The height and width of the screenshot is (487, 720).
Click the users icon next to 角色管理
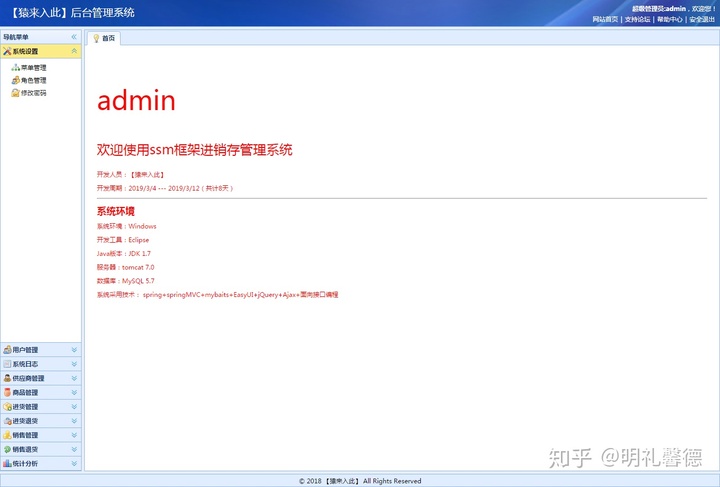coord(16,80)
